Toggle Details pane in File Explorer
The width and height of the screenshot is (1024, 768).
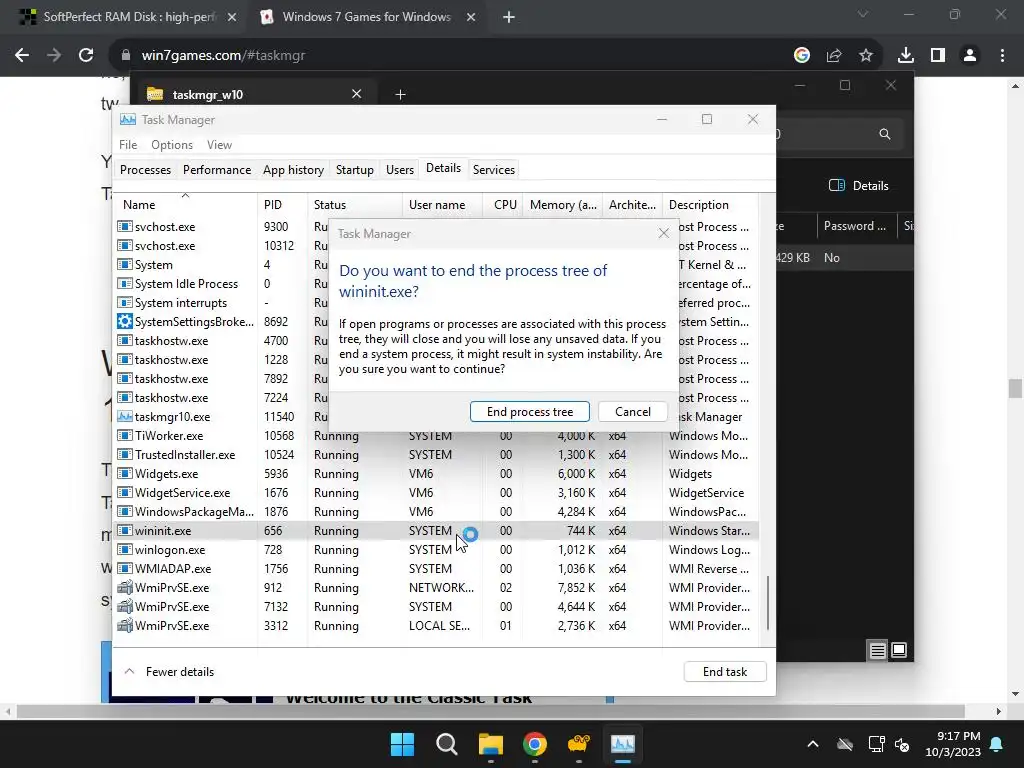858,185
